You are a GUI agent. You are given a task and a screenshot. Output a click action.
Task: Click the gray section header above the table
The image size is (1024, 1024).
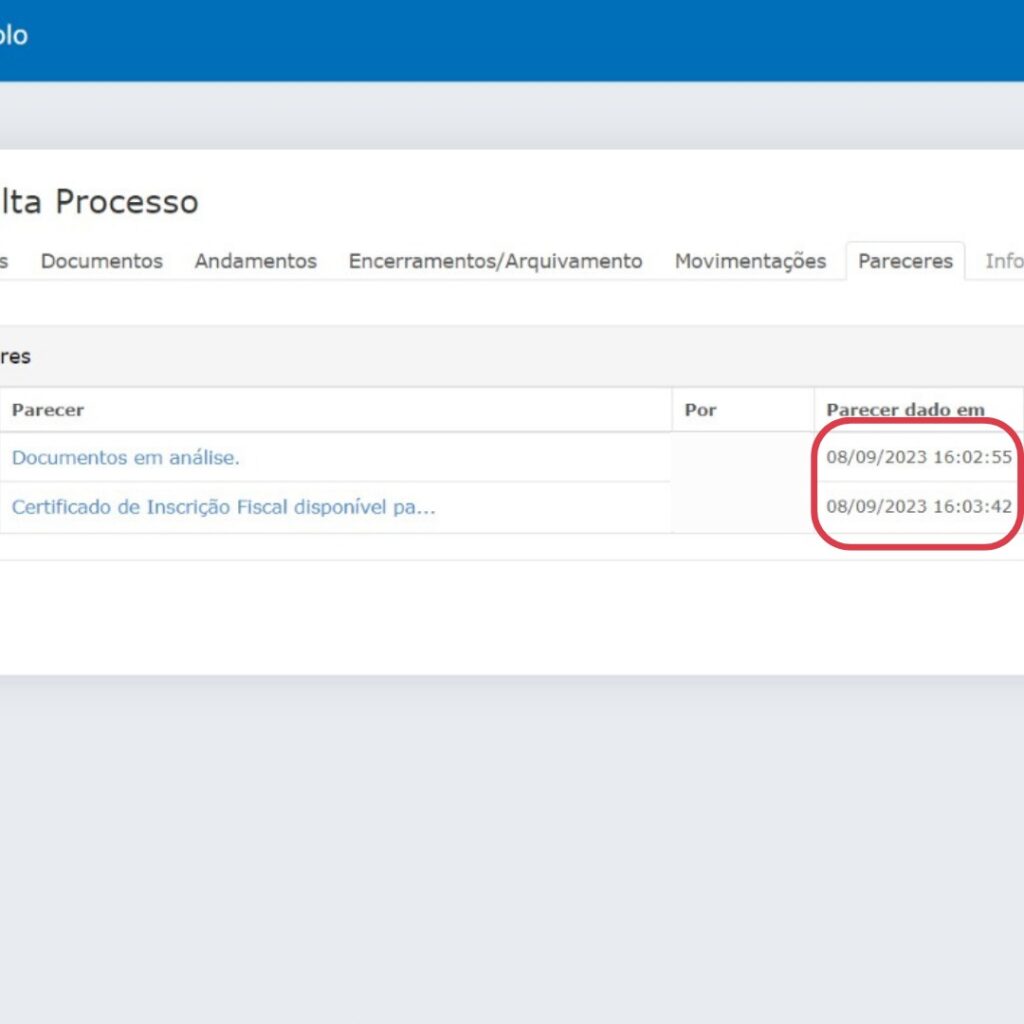[x=500, y=357]
